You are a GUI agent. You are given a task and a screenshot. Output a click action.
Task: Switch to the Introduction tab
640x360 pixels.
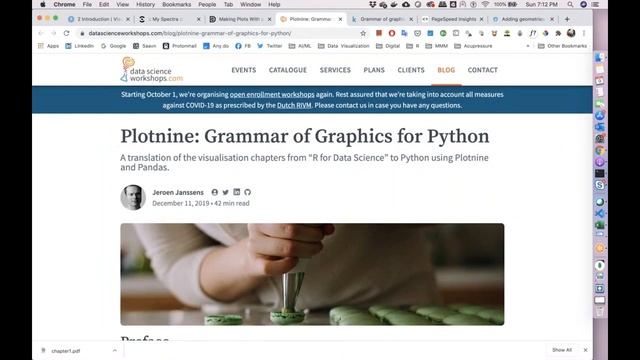(x=99, y=19)
